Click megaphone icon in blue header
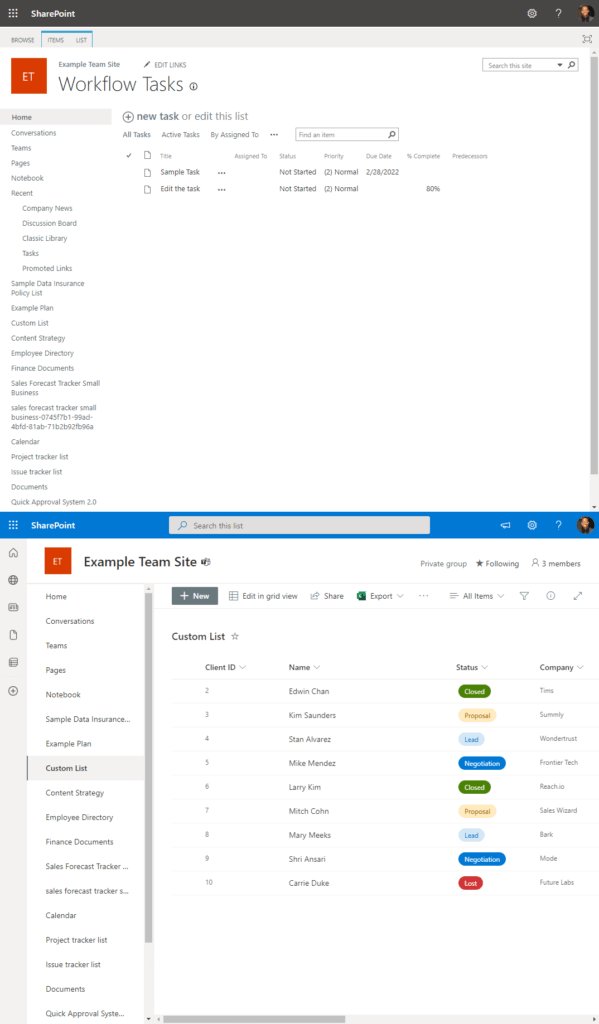Screen dimensions: 599x1024 coord(506,525)
